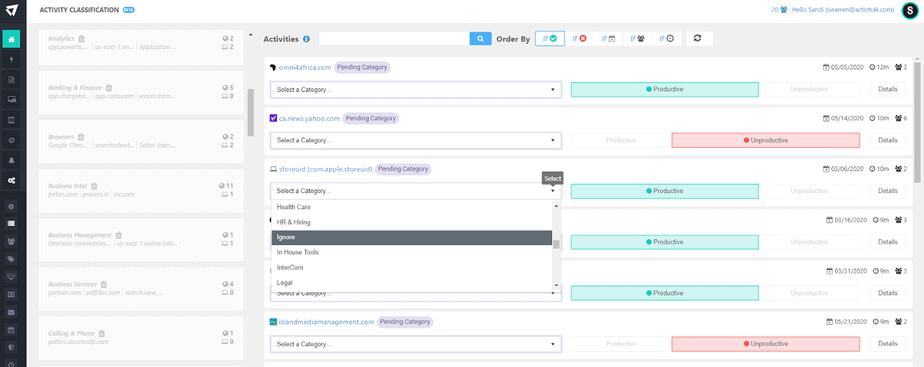
Task: Delete the Banking & Finance category trash icon
Action: pyautogui.click(x=109, y=88)
